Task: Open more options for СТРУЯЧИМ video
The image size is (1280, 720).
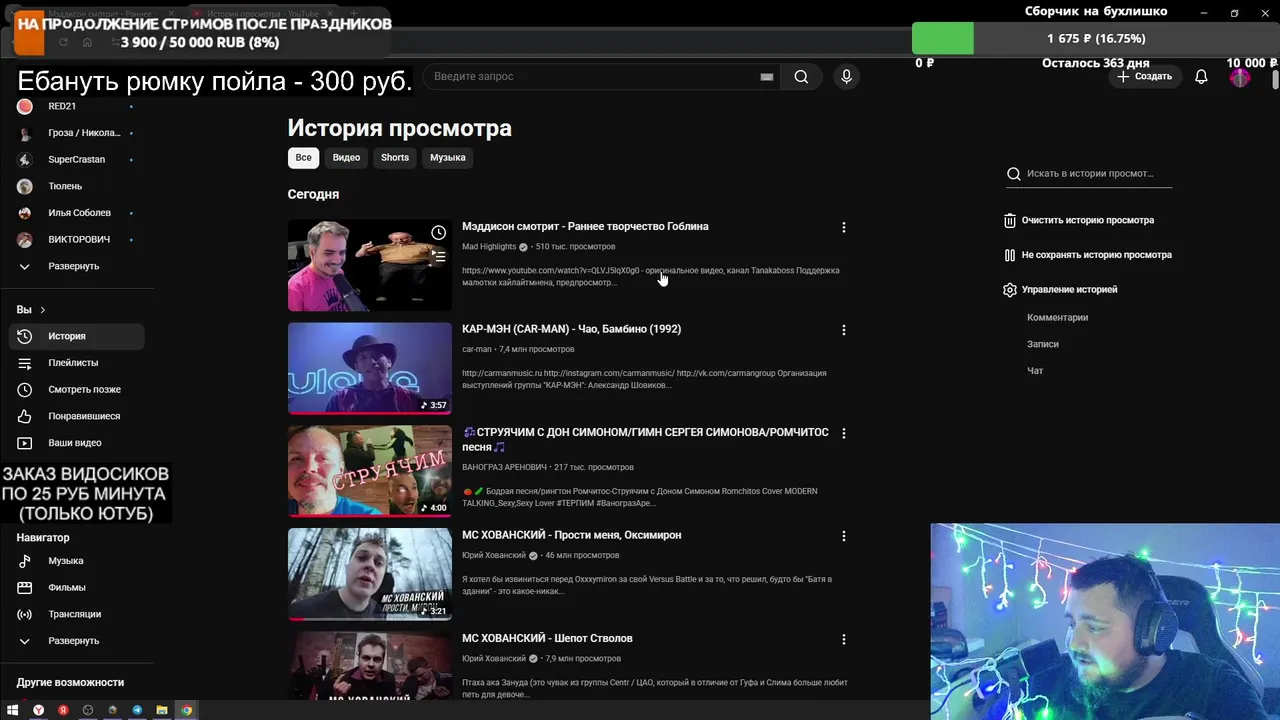Action: (x=844, y=433)
